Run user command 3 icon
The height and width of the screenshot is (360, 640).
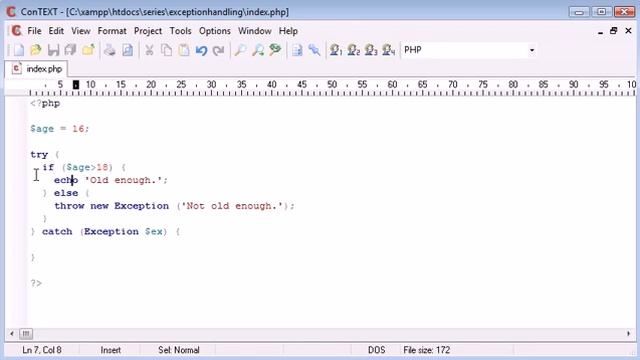click(x=371, y=50)
